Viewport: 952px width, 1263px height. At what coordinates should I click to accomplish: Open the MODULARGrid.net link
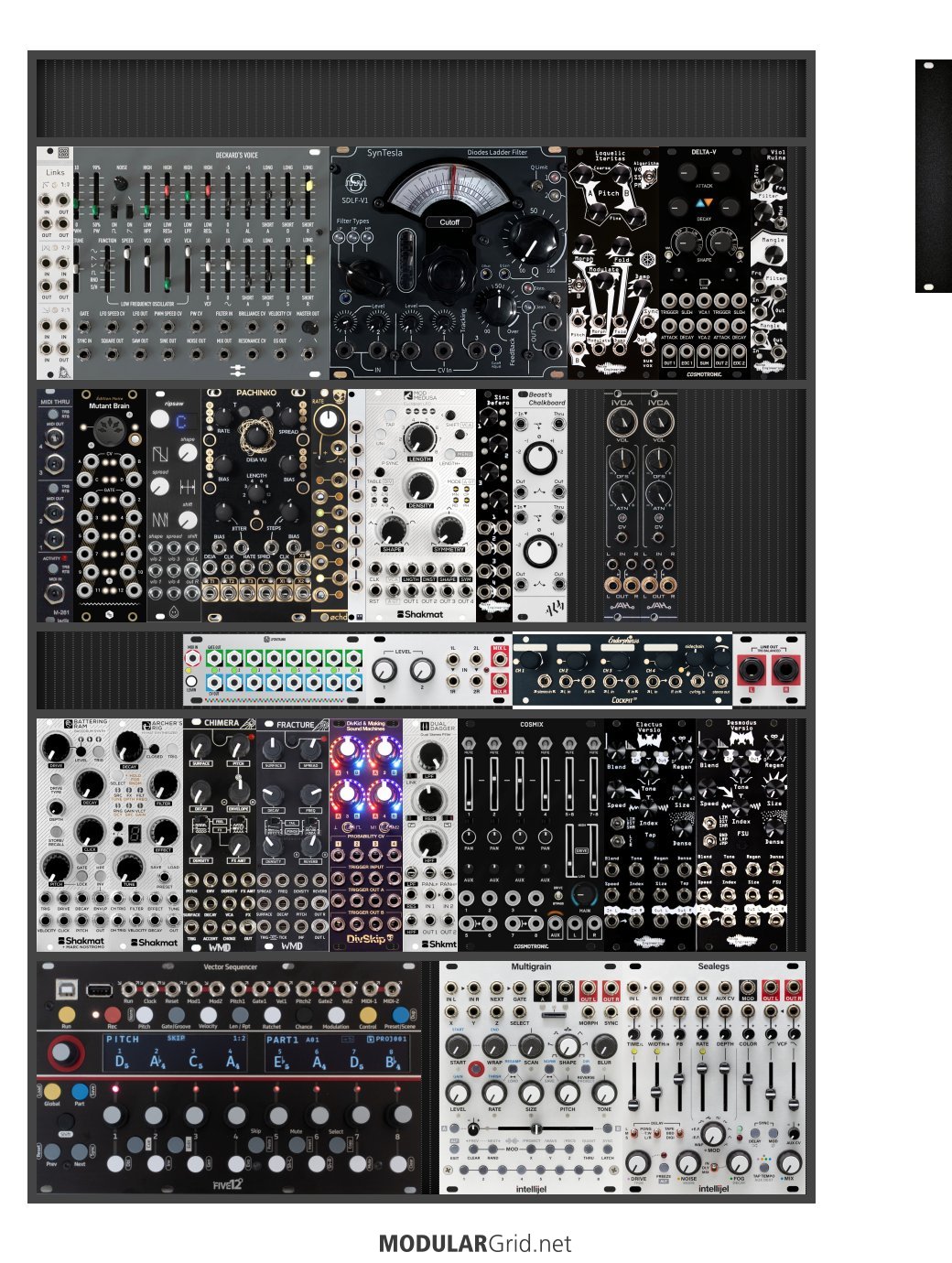coord(475,1244)
